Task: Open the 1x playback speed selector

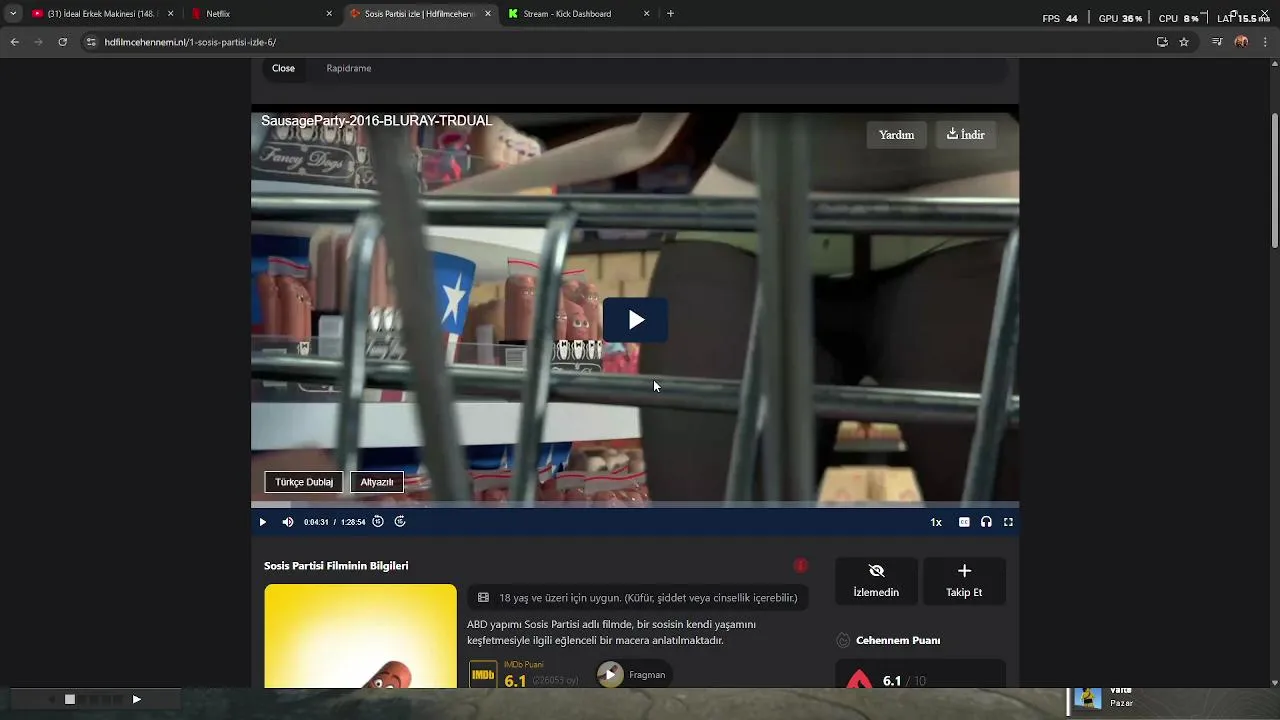Action: [936, 522]
